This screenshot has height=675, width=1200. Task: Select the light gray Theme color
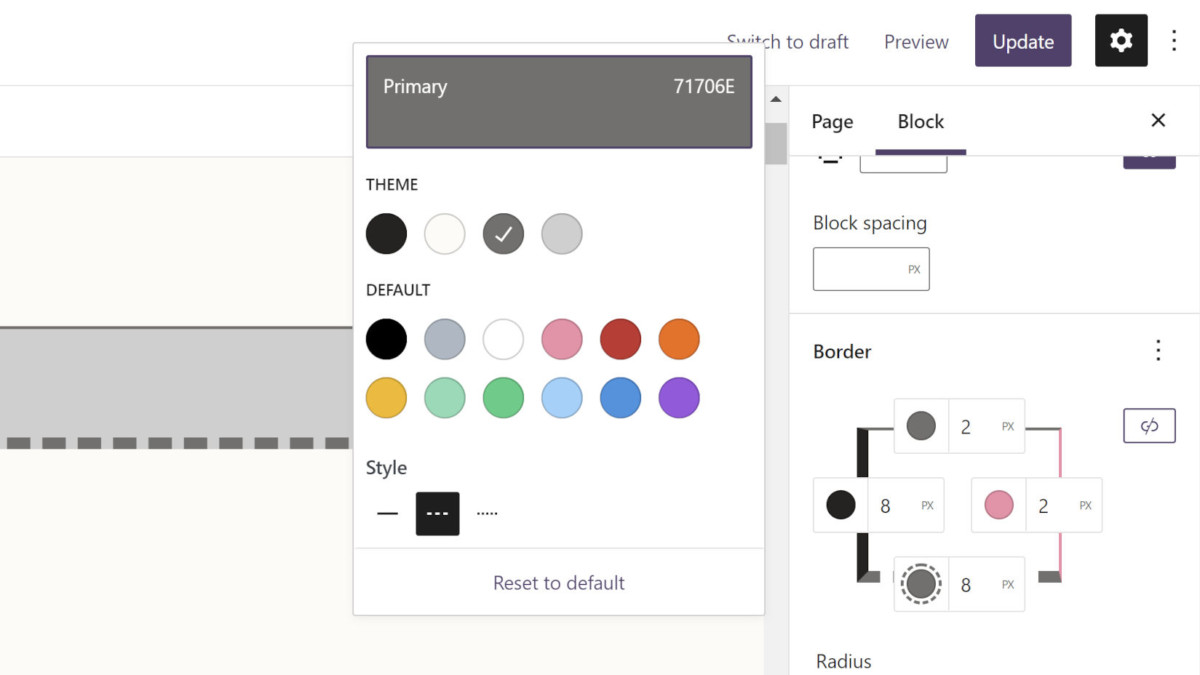(x=561, y=233)
